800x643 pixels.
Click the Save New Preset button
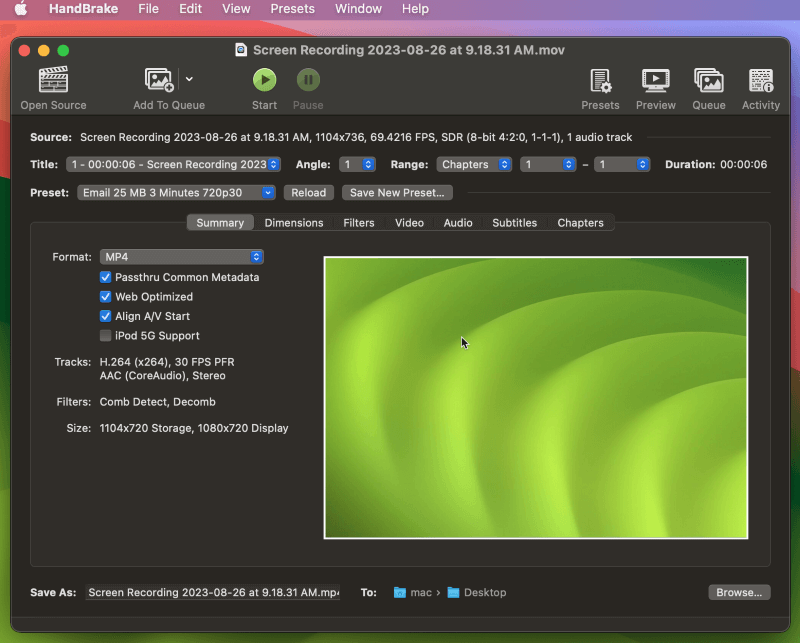(397, 193)
